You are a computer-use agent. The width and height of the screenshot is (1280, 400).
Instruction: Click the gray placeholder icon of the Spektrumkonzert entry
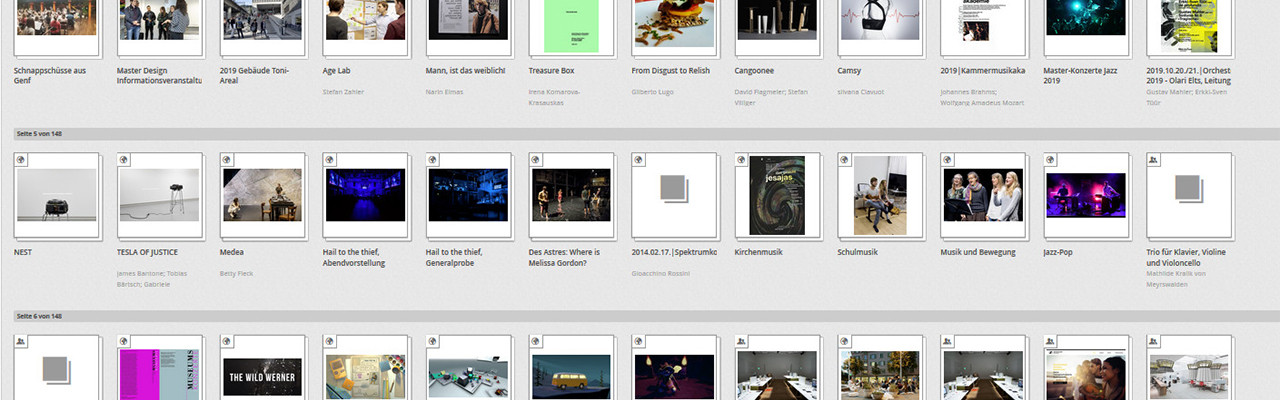click(x=673, y=188)
